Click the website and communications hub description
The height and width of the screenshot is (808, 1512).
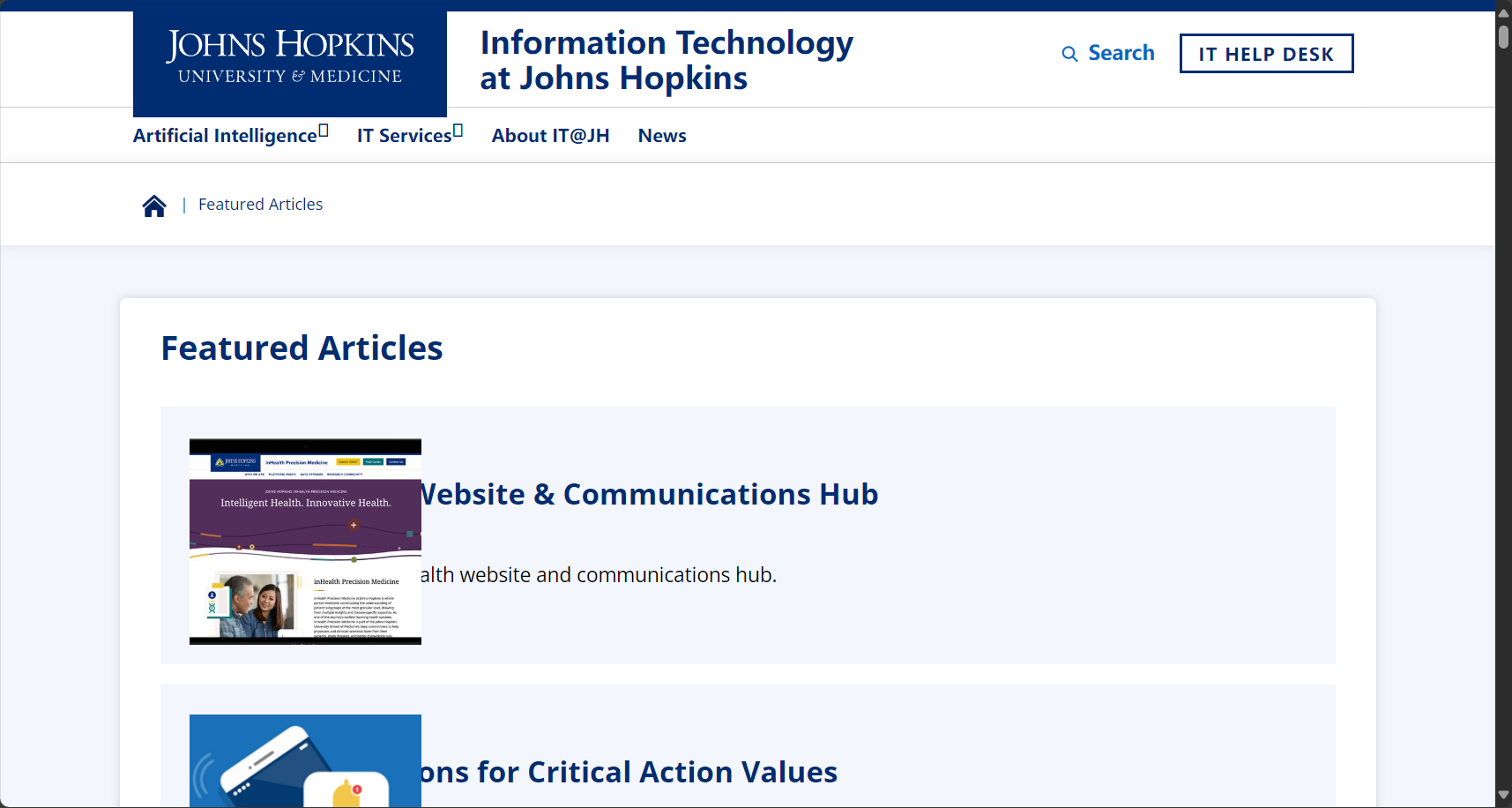click(x=599, y=575)
